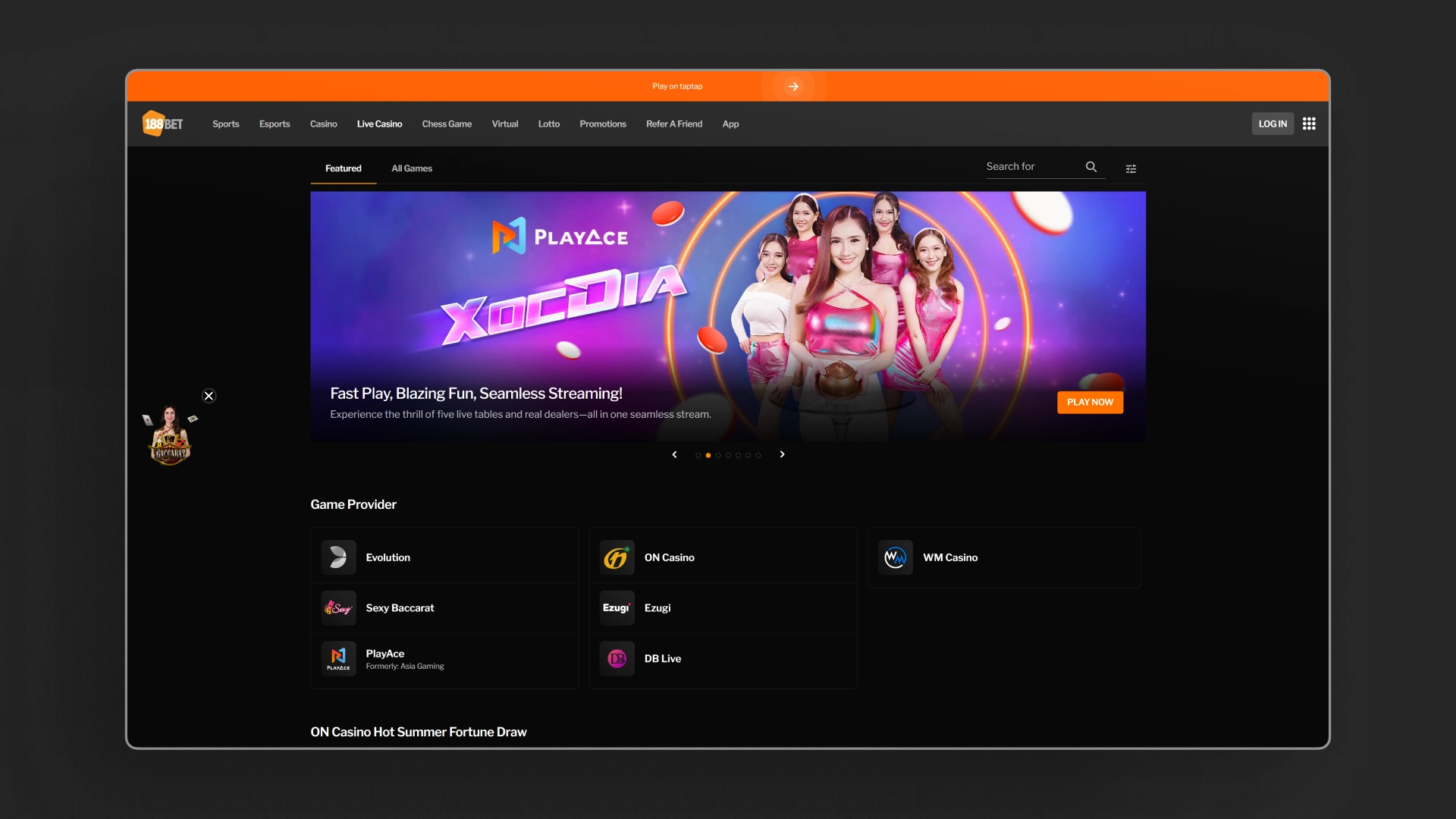
Task: Click 'Game Provider' heading
Action: tap(353, 504)
